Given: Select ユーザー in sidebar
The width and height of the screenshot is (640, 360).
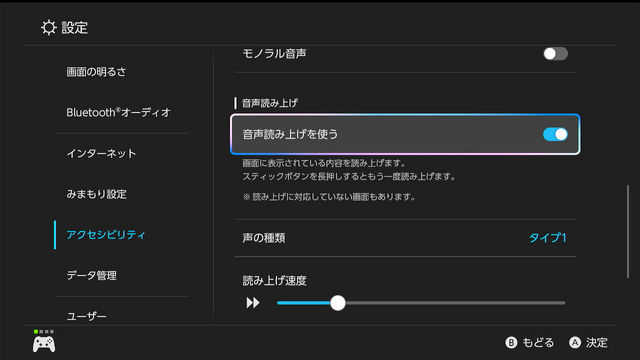Looking at the screenshot, I should 87,316.
